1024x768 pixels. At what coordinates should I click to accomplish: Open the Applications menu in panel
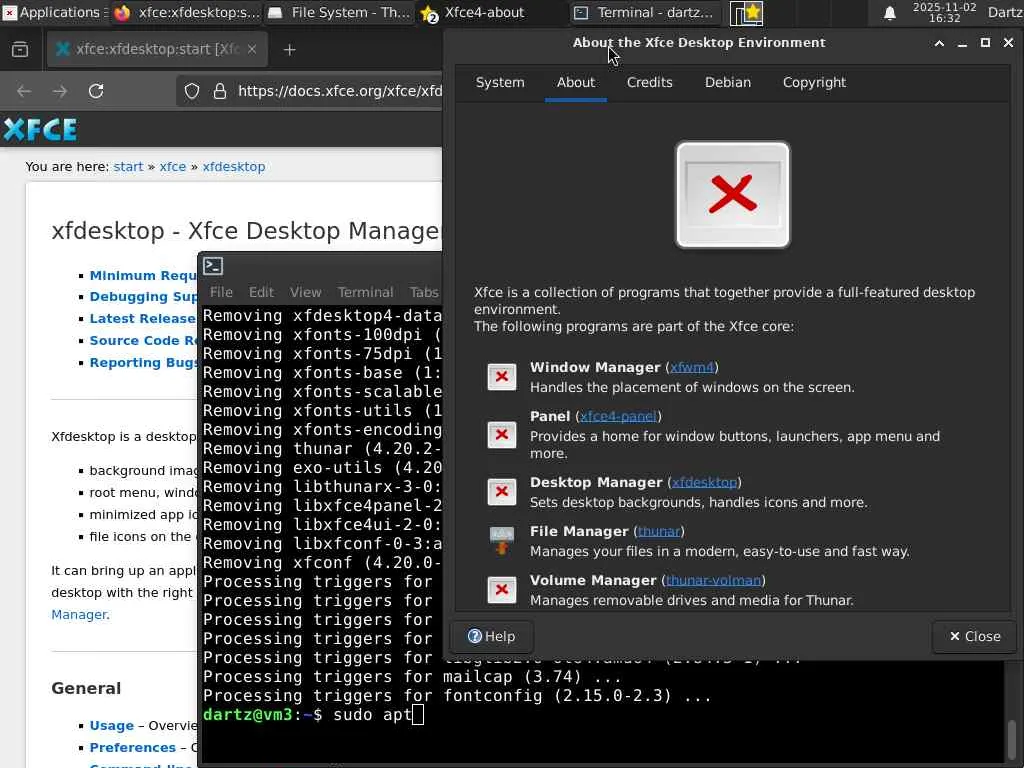[x=54, y=12]
